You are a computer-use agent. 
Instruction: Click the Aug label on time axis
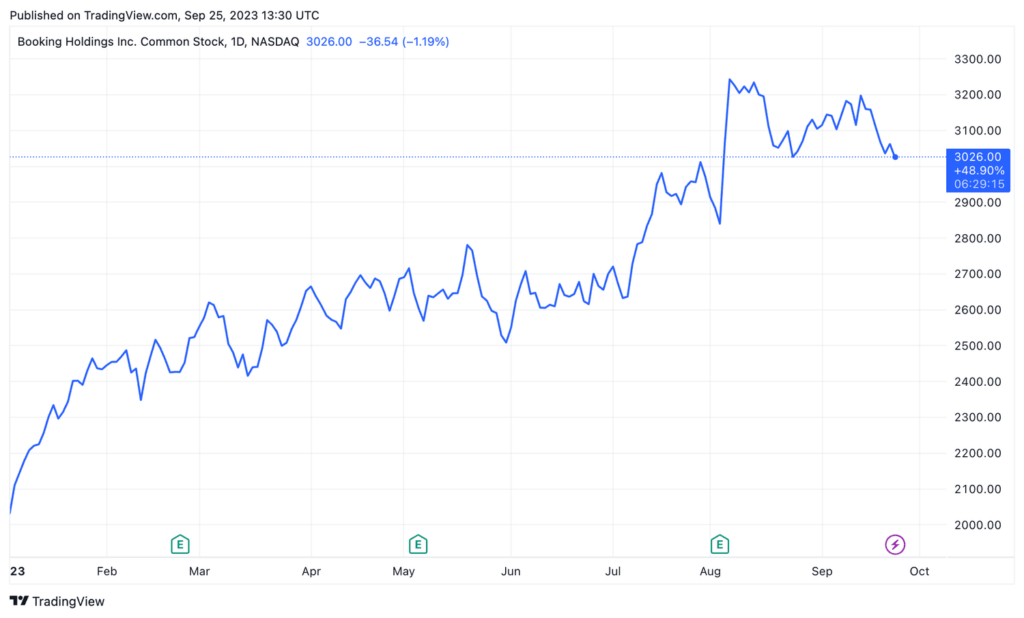tap(711, 572)
